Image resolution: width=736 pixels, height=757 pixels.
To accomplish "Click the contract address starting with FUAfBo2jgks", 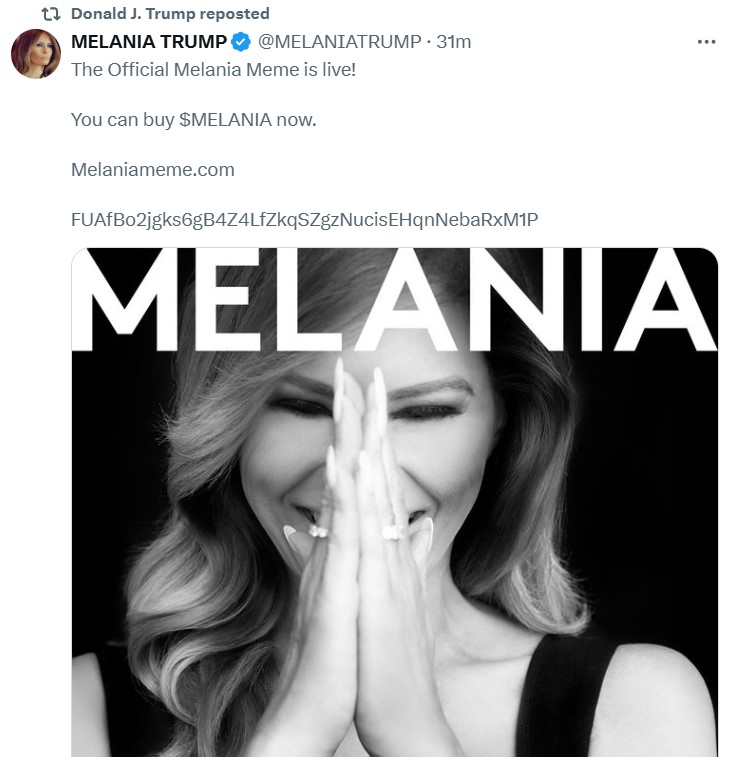I will click(x=305, y=219).
